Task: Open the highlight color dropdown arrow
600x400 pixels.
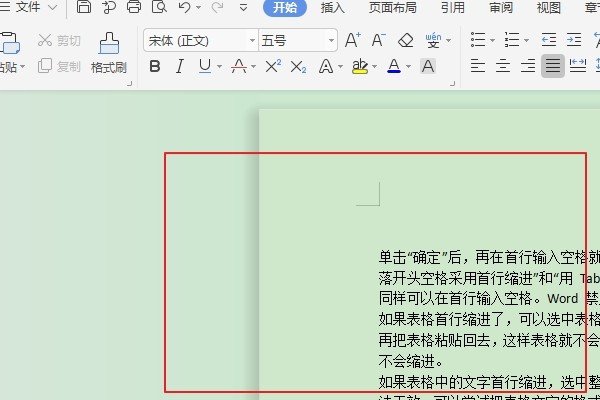Action: pos(374,67)
